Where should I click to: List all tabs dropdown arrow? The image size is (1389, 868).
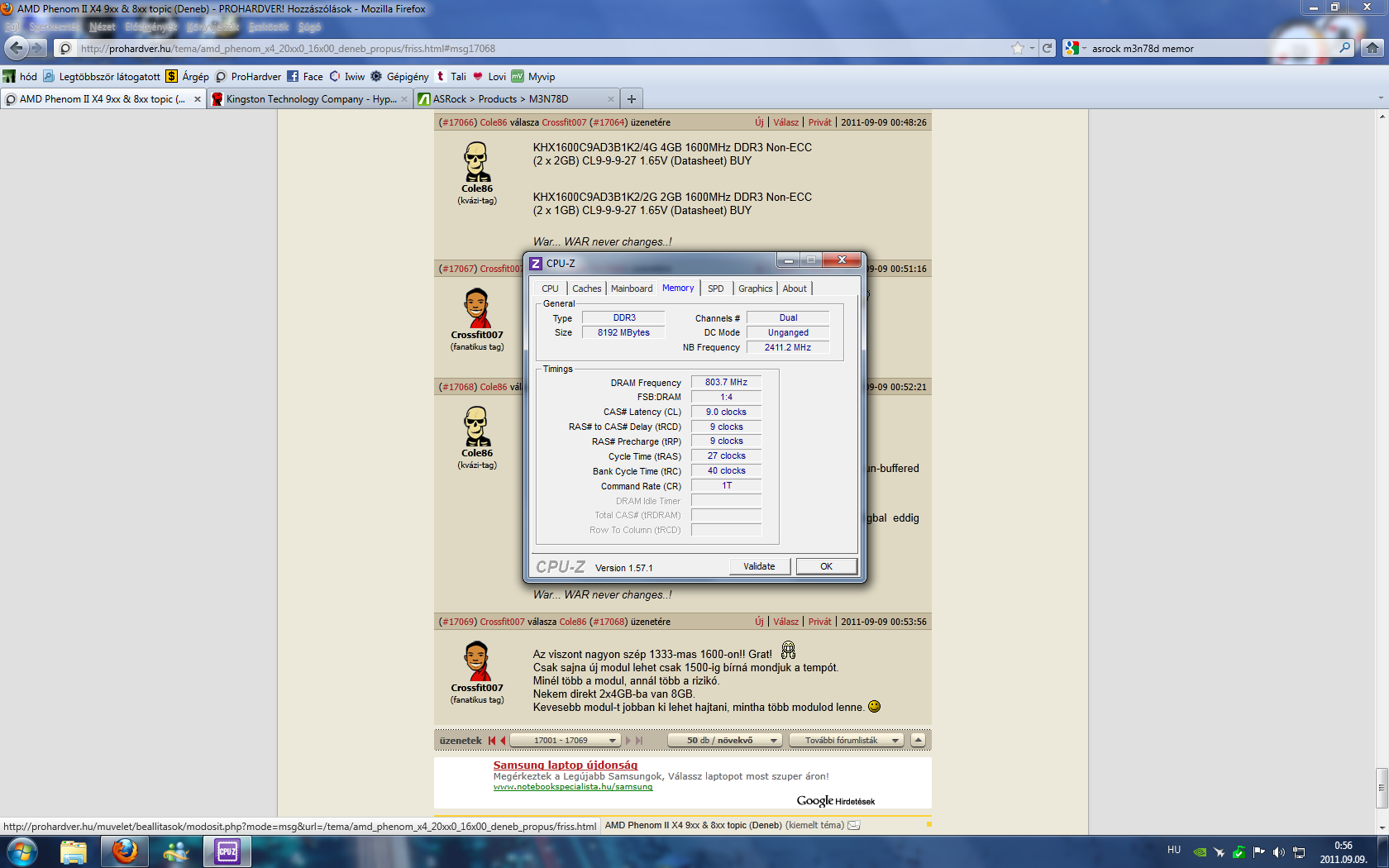pyautogui.click(x=1381, y=98)
